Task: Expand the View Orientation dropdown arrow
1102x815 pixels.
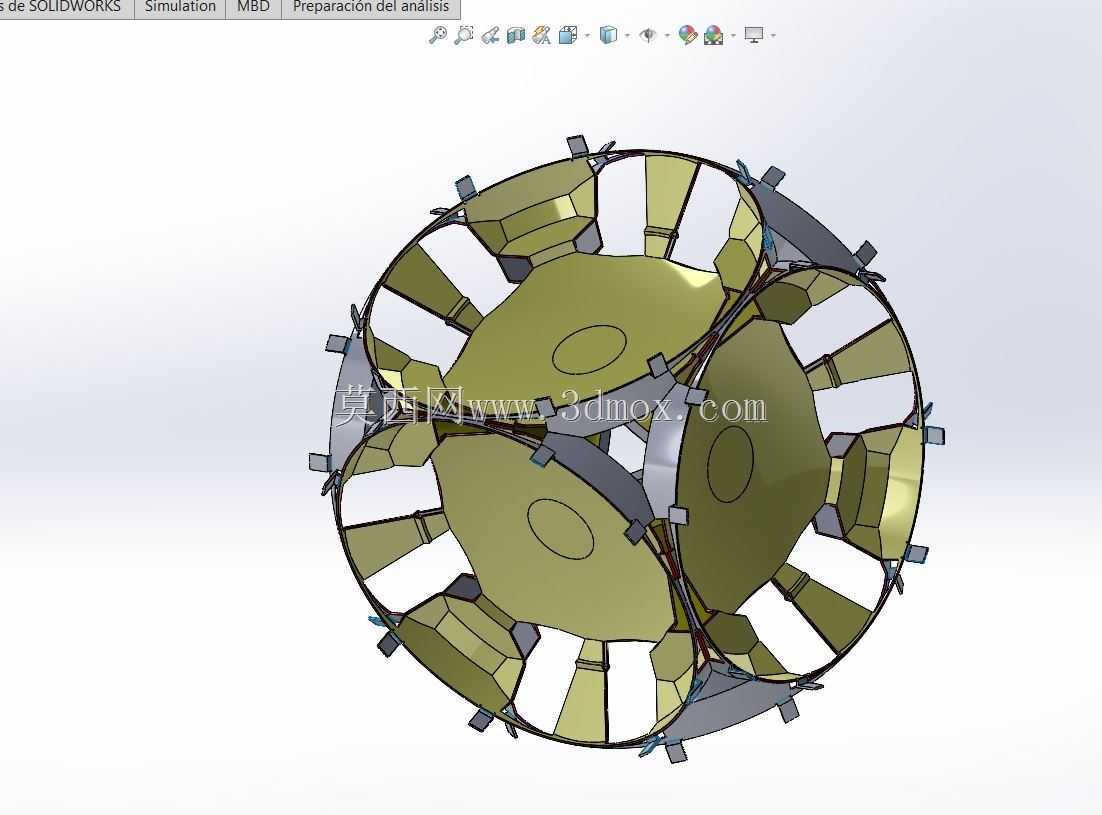Action: 588,35
